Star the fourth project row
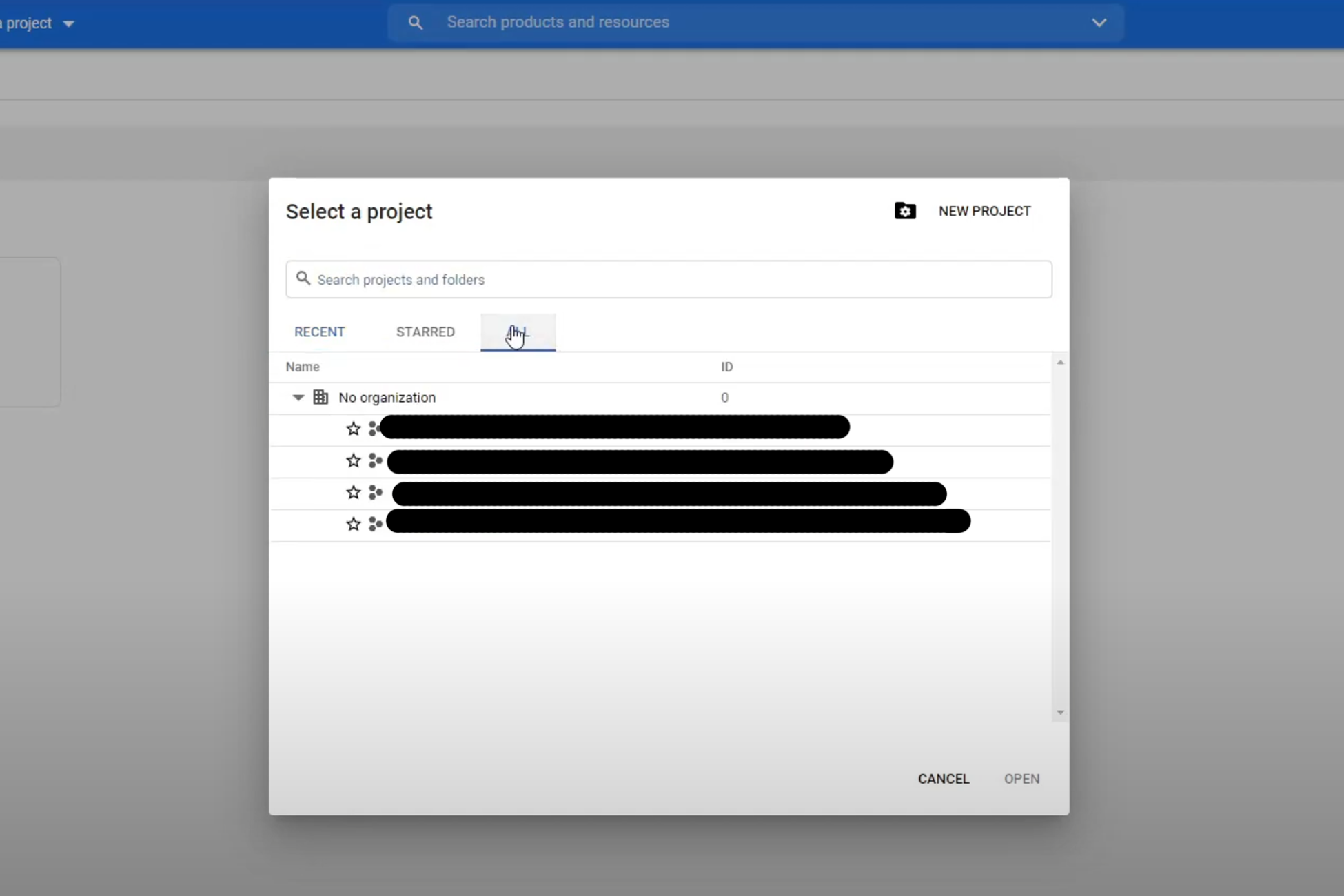The image size is (1344, 896). pos(353,524)
